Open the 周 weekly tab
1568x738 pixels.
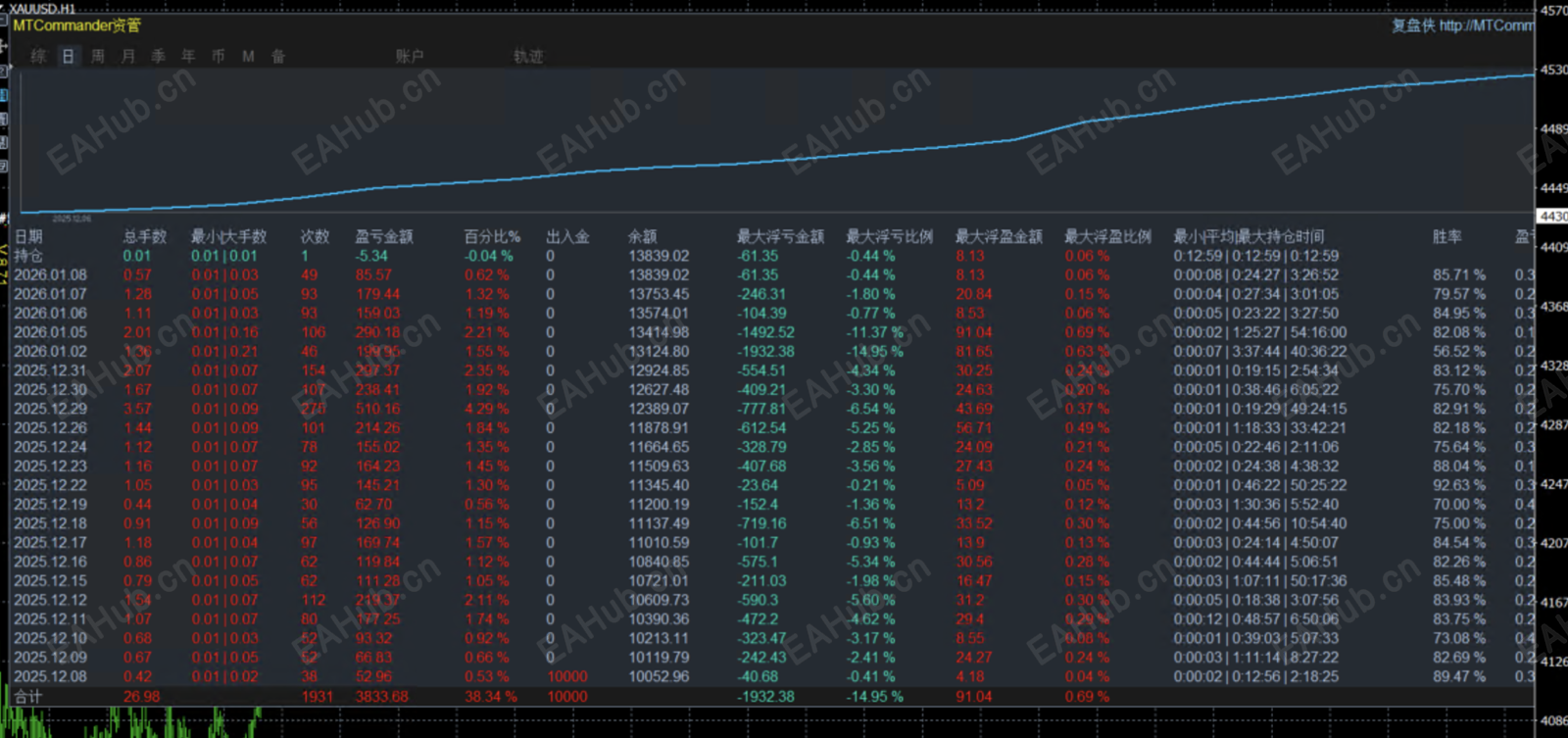tap(98, 56)
